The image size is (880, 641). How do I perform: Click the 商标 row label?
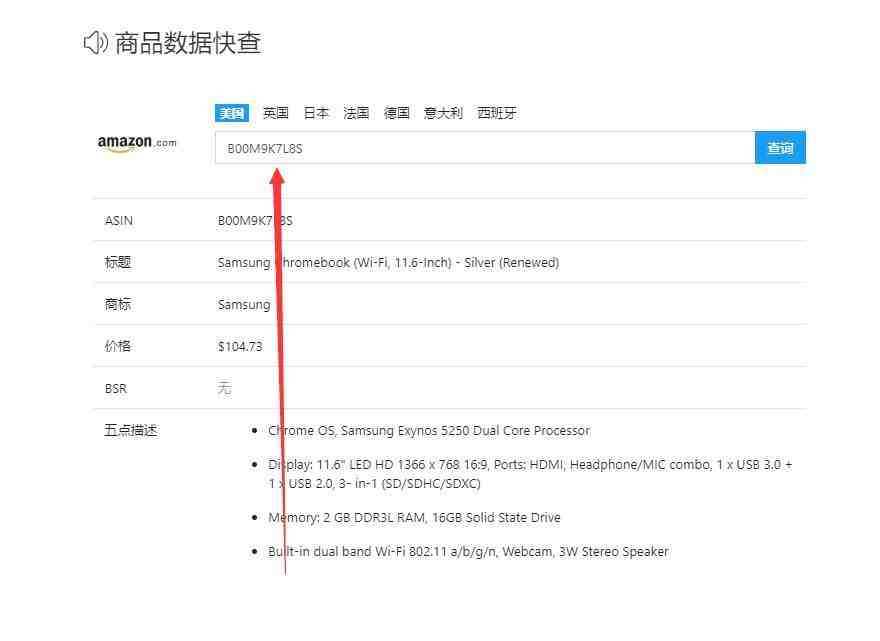click(118, 304)
